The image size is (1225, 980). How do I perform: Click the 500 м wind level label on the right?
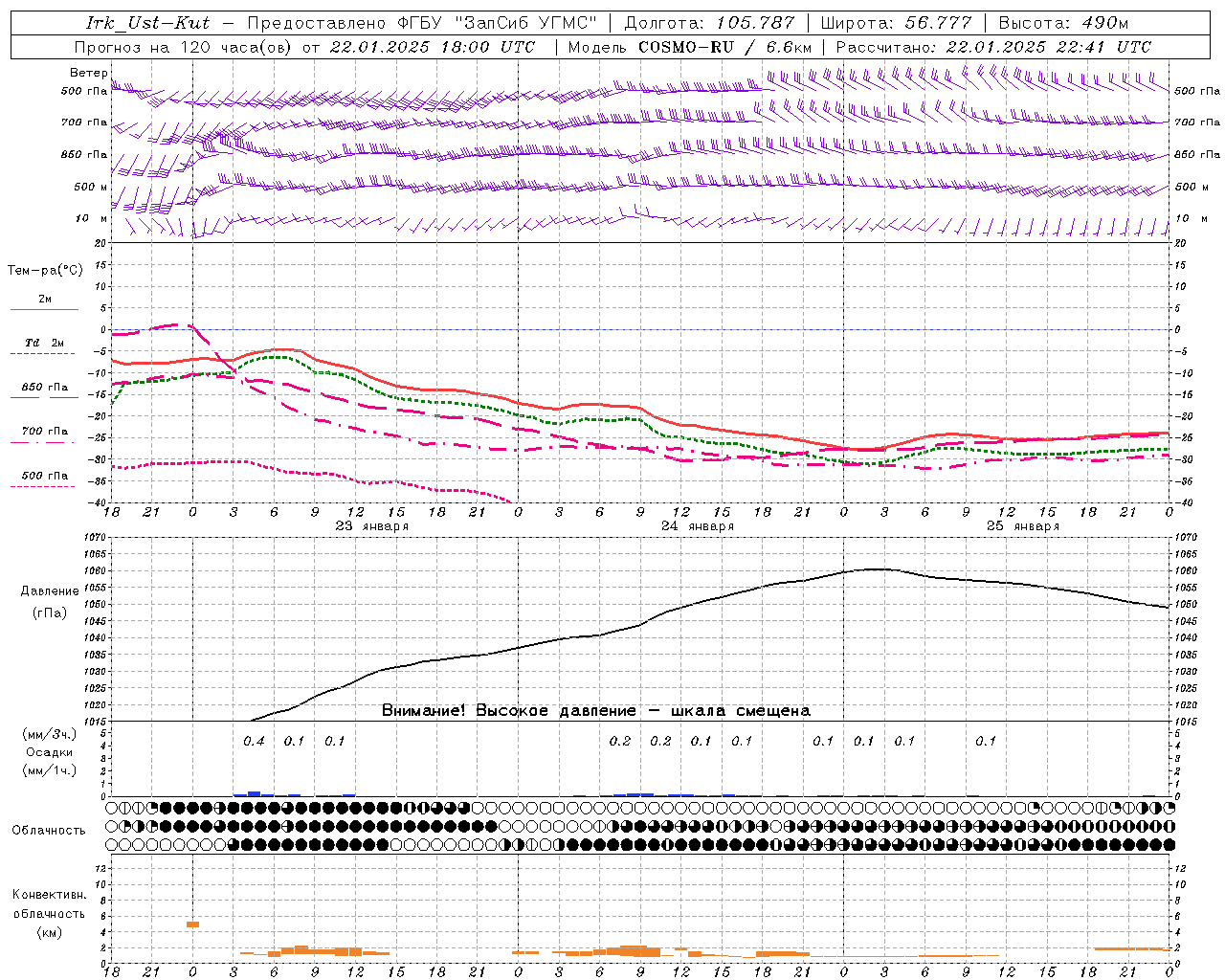point(1191,188)
